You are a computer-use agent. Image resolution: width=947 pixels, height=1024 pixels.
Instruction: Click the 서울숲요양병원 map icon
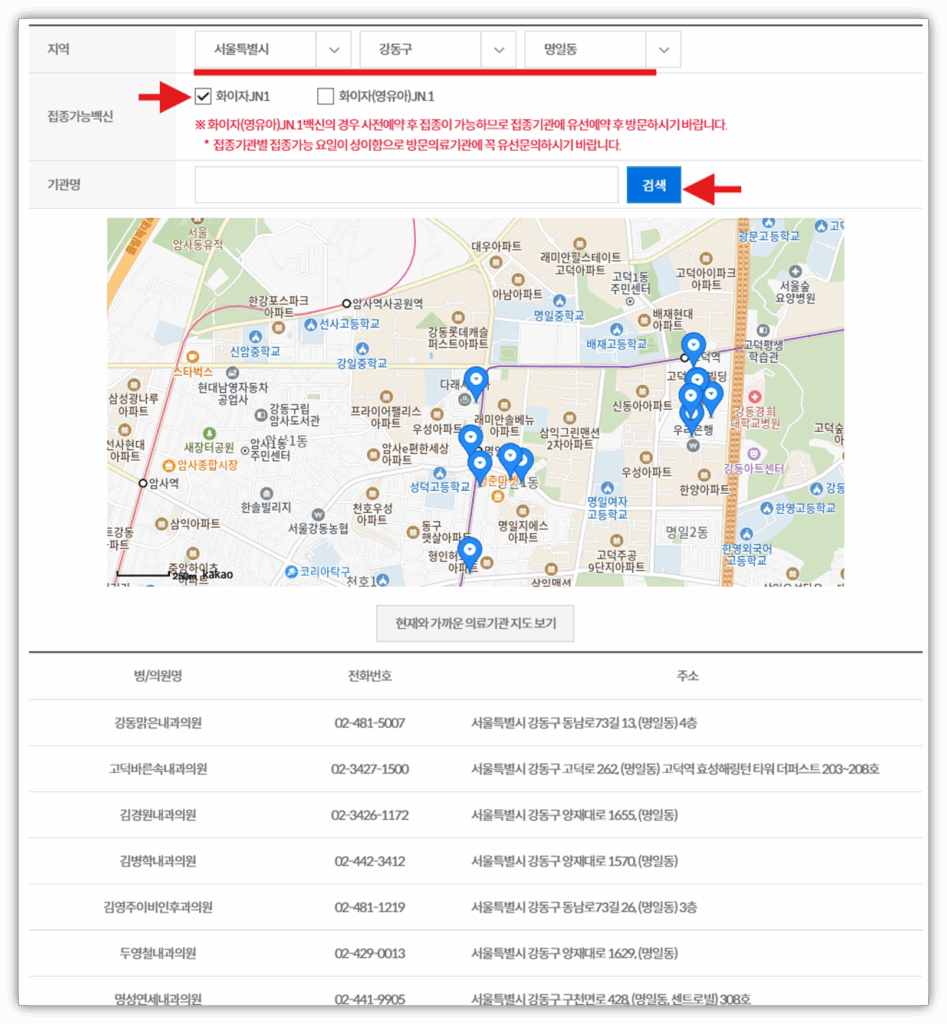point(795,272)
